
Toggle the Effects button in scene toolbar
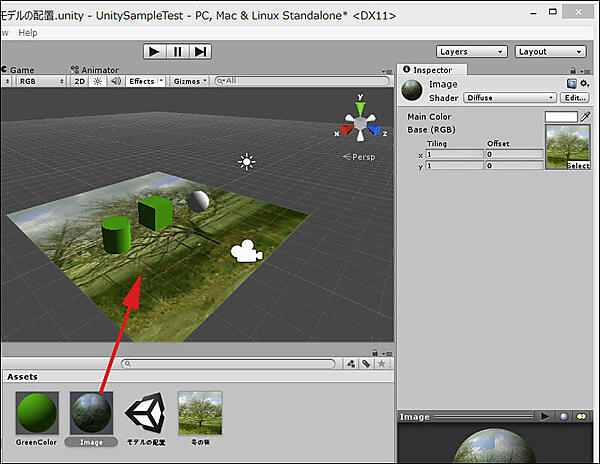click(142, 81)
